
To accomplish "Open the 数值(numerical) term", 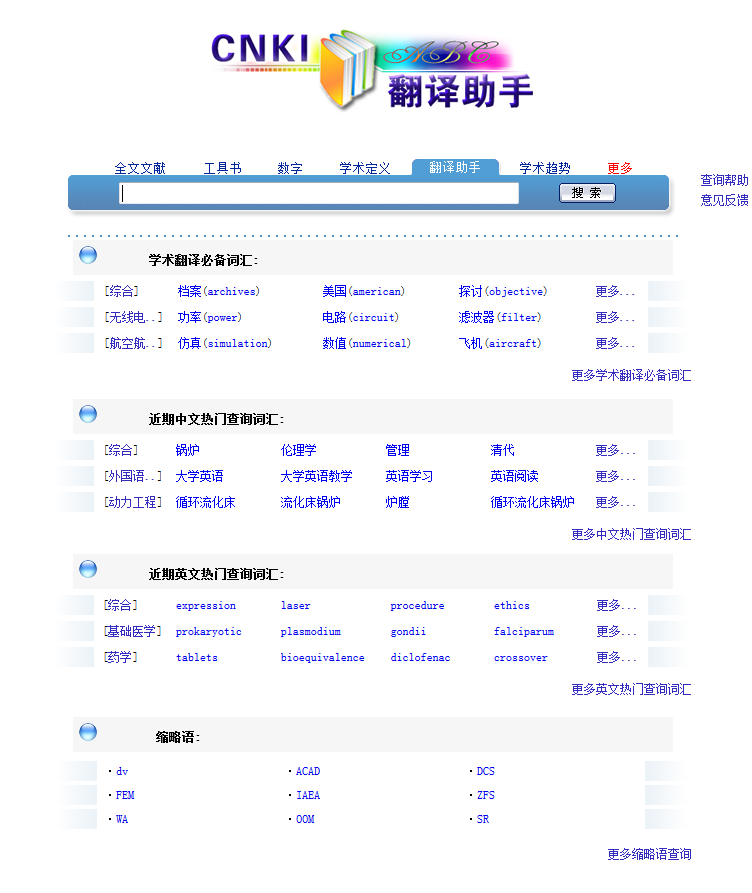I will click(366, 343).
